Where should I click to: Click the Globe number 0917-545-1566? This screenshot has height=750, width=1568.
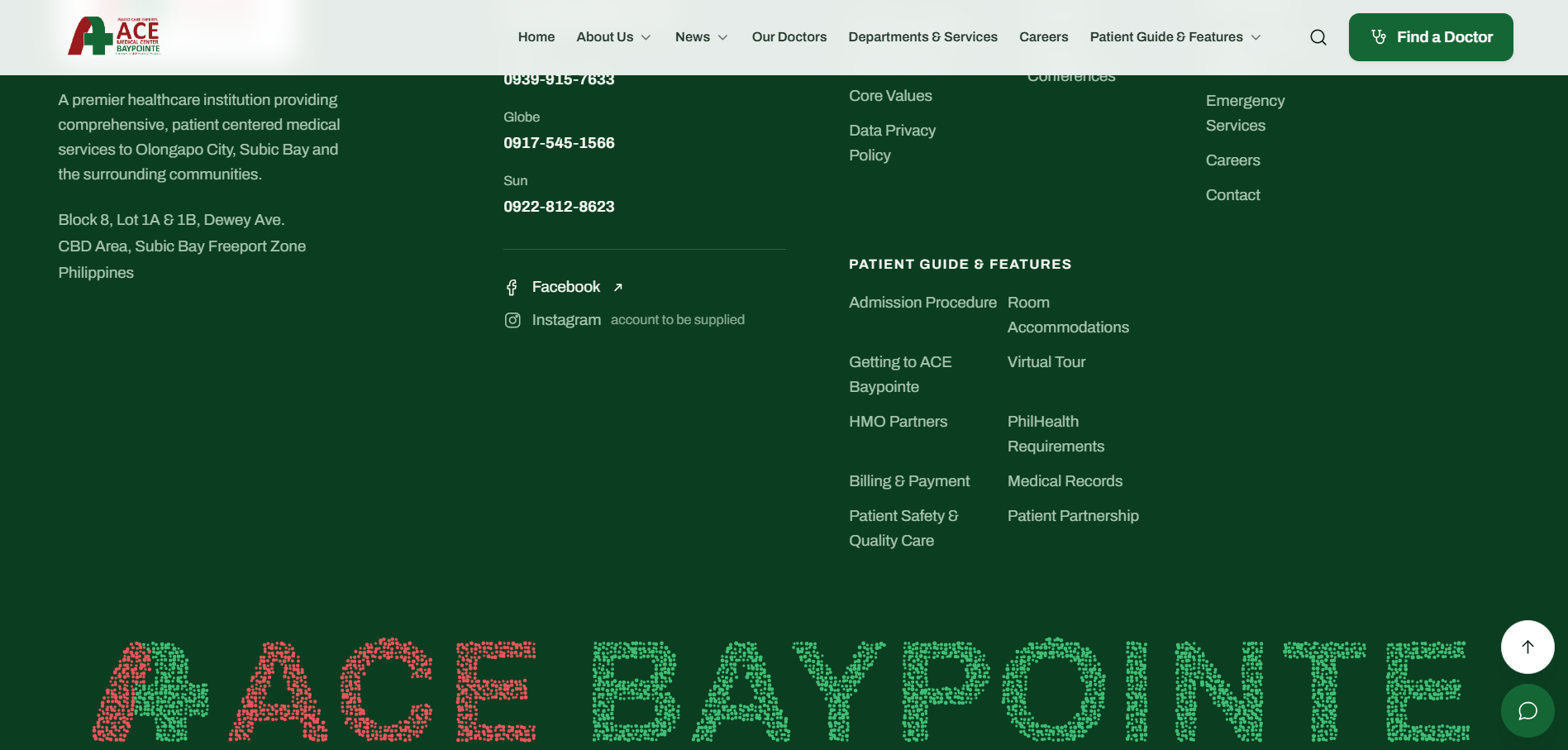(x=559, y=143)
